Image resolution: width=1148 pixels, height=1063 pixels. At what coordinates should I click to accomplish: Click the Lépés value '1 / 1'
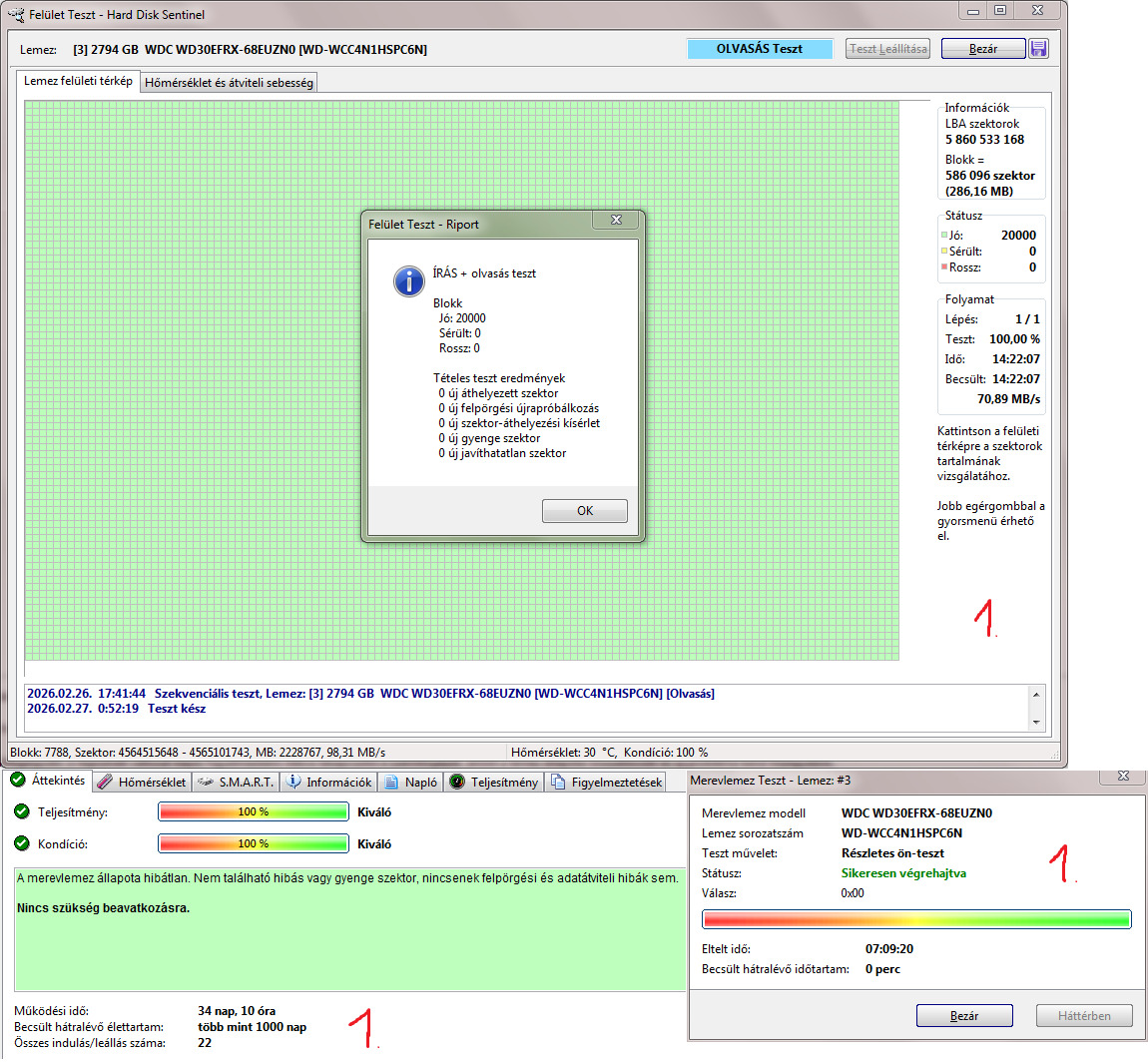point(1027,319)
